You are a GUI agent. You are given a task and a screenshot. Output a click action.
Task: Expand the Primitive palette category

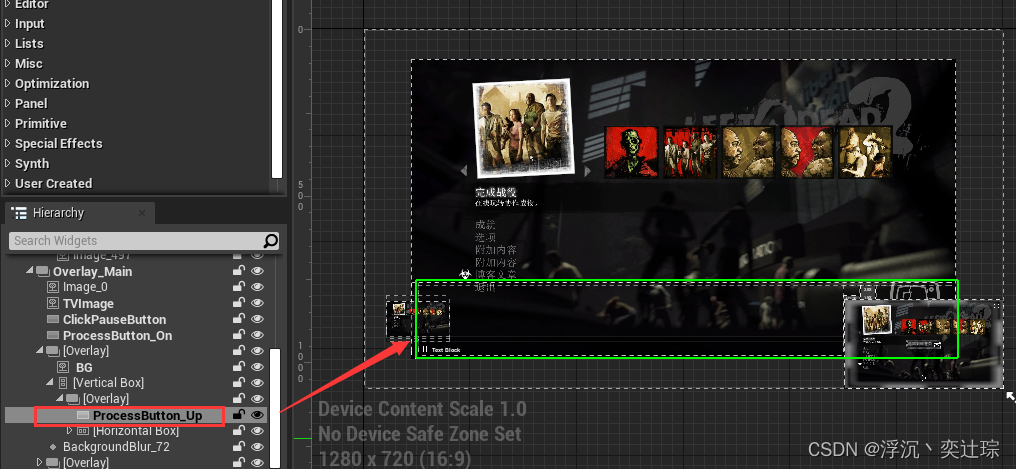8,123
